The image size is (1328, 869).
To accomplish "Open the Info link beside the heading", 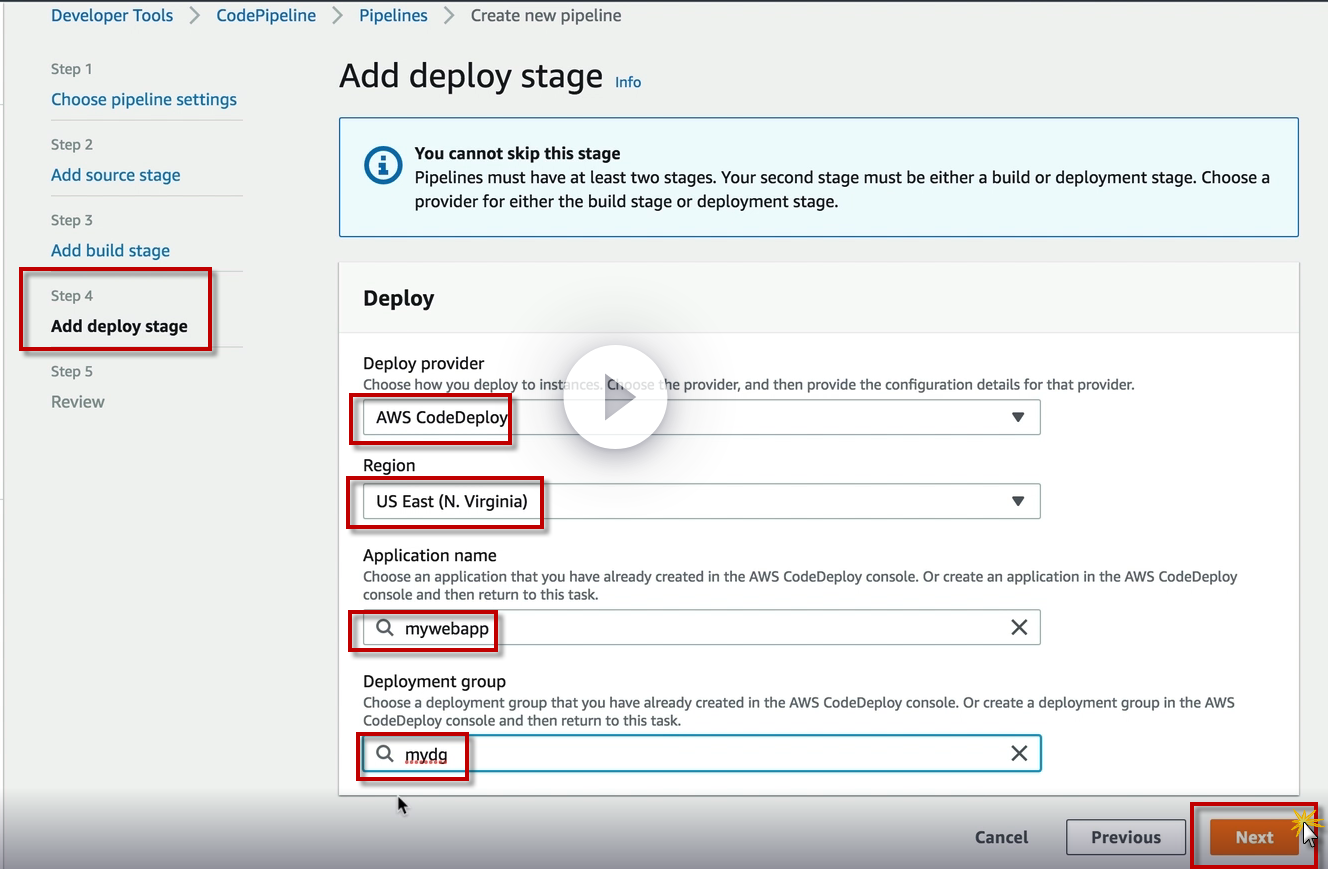I will click(628, 82).
